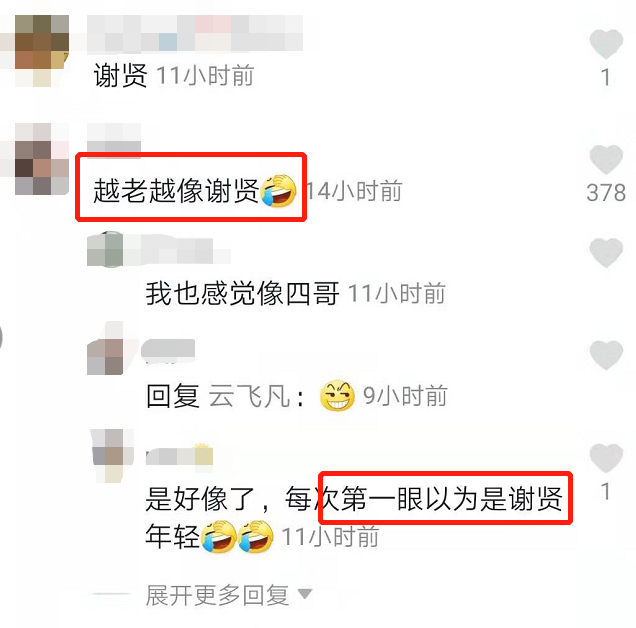Select the comment text '越老越像谢贤'
Screen dimensions: 636x628
176,190
